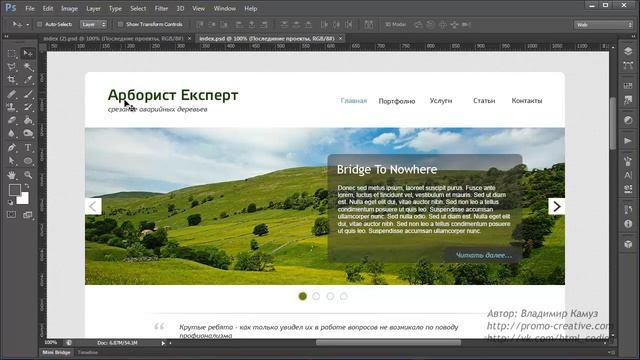This screenshot has width=640, height=360.
Task: Click the Читать далее button
Action: [484, 255]
